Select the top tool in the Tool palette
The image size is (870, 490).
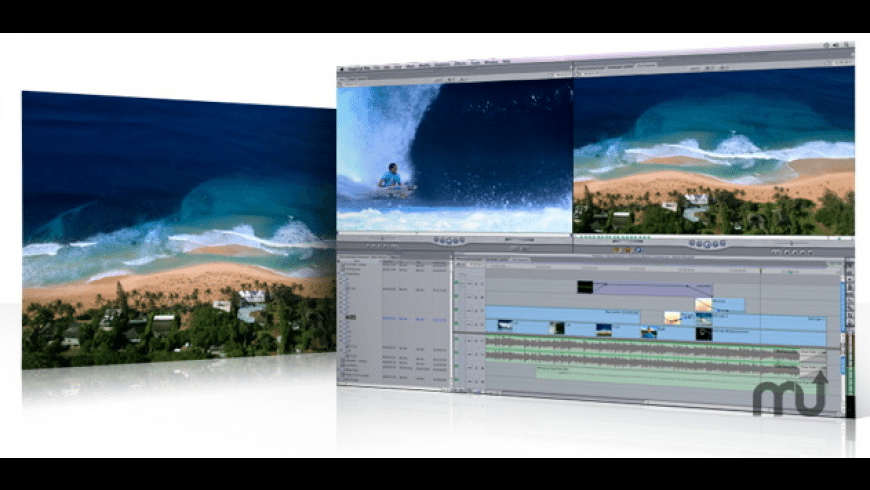pyautogui.click(x=849, y=263)
